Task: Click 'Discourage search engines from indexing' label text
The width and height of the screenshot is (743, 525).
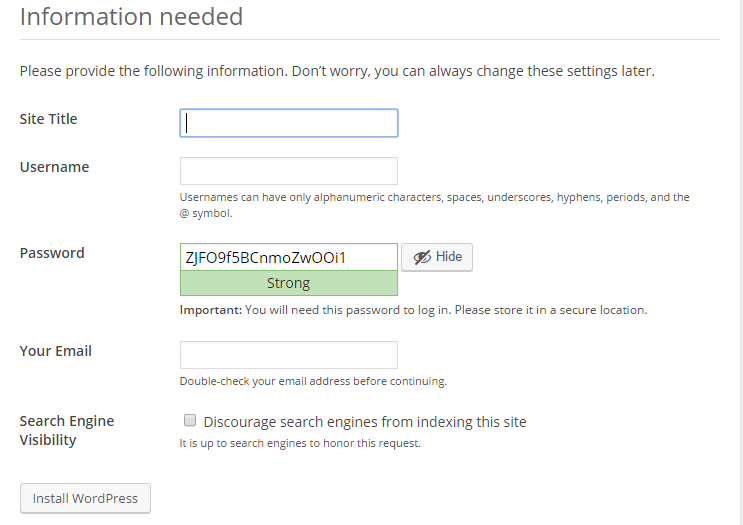Action: (365, 422)
